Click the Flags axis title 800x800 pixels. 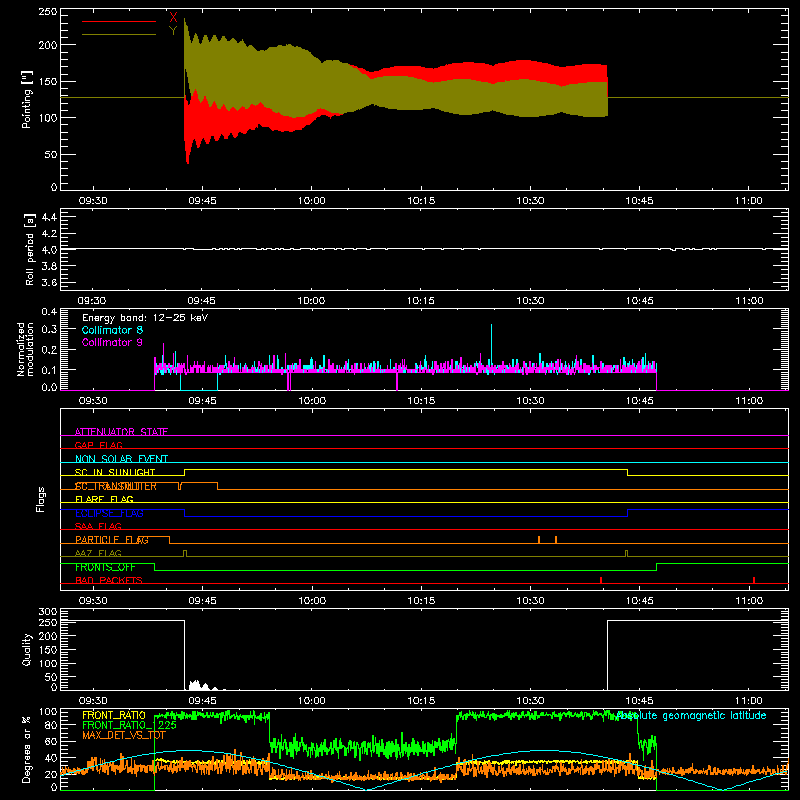click(40, 499)
